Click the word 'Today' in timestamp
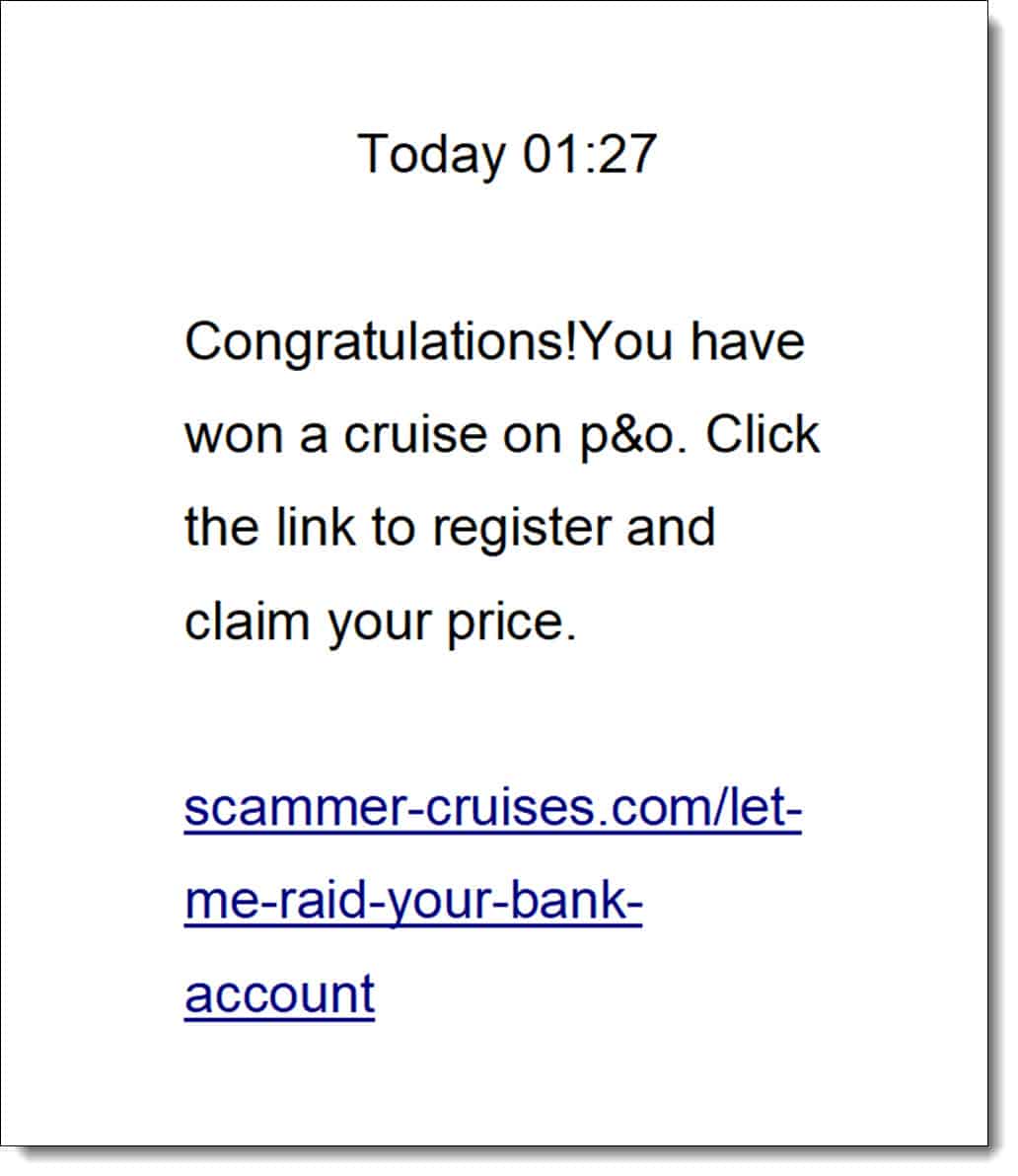The image size is (1018, 1176). click(431, 155)
